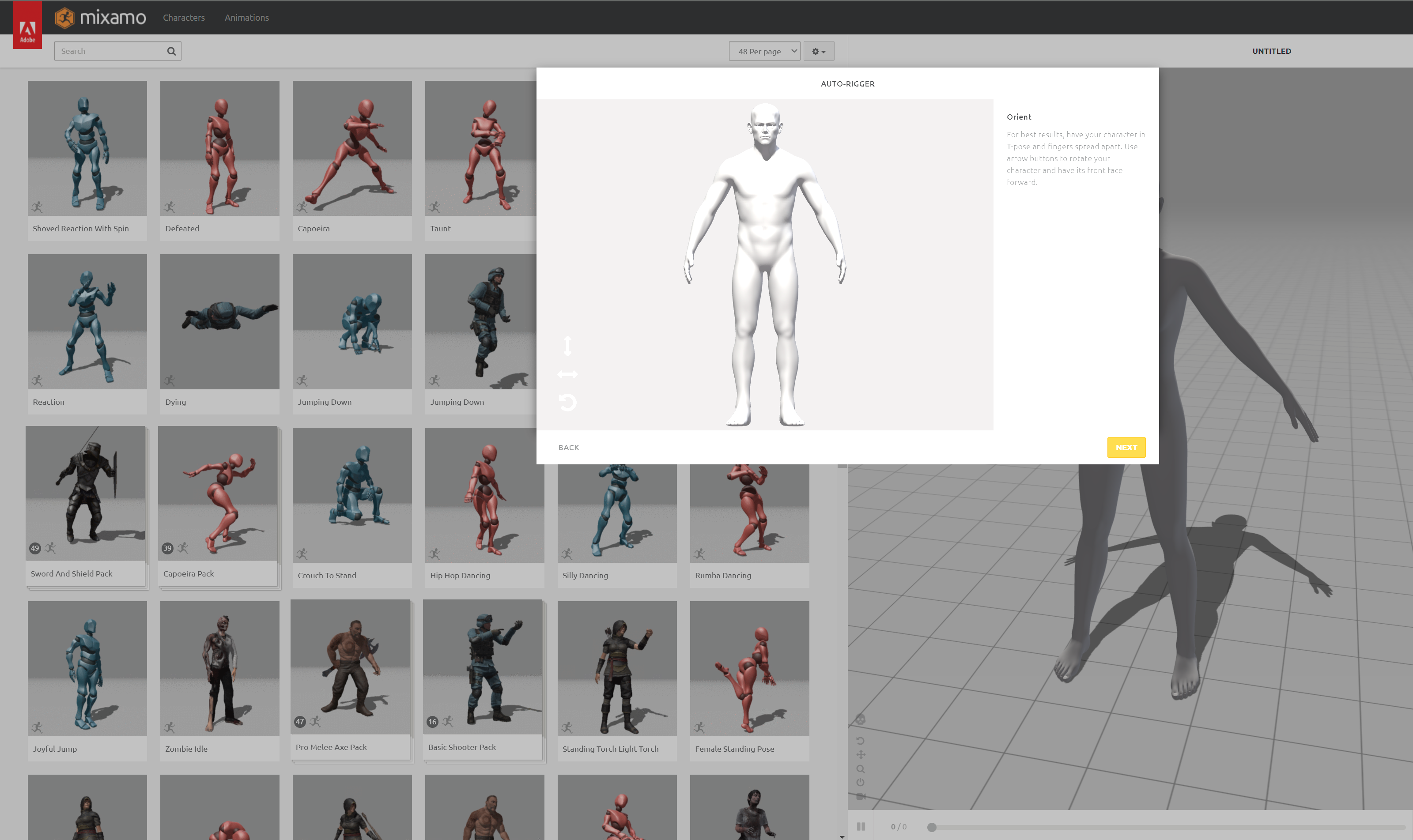Click the Adobe logo
Screen dimensions: 1413x840
coord(27,26)
